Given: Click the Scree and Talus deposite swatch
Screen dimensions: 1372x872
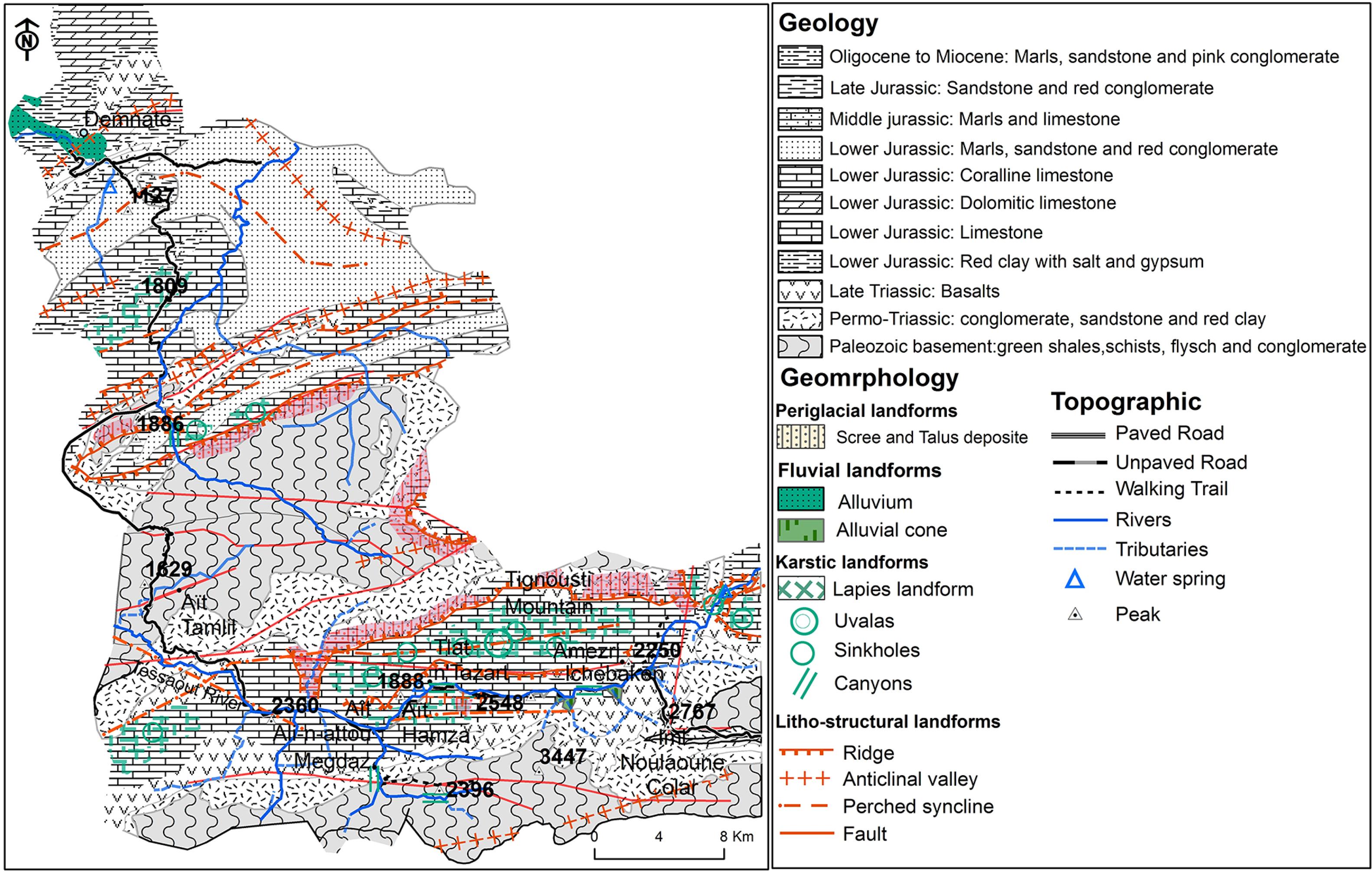Looking at the screenshot, I should pos(800,437).
